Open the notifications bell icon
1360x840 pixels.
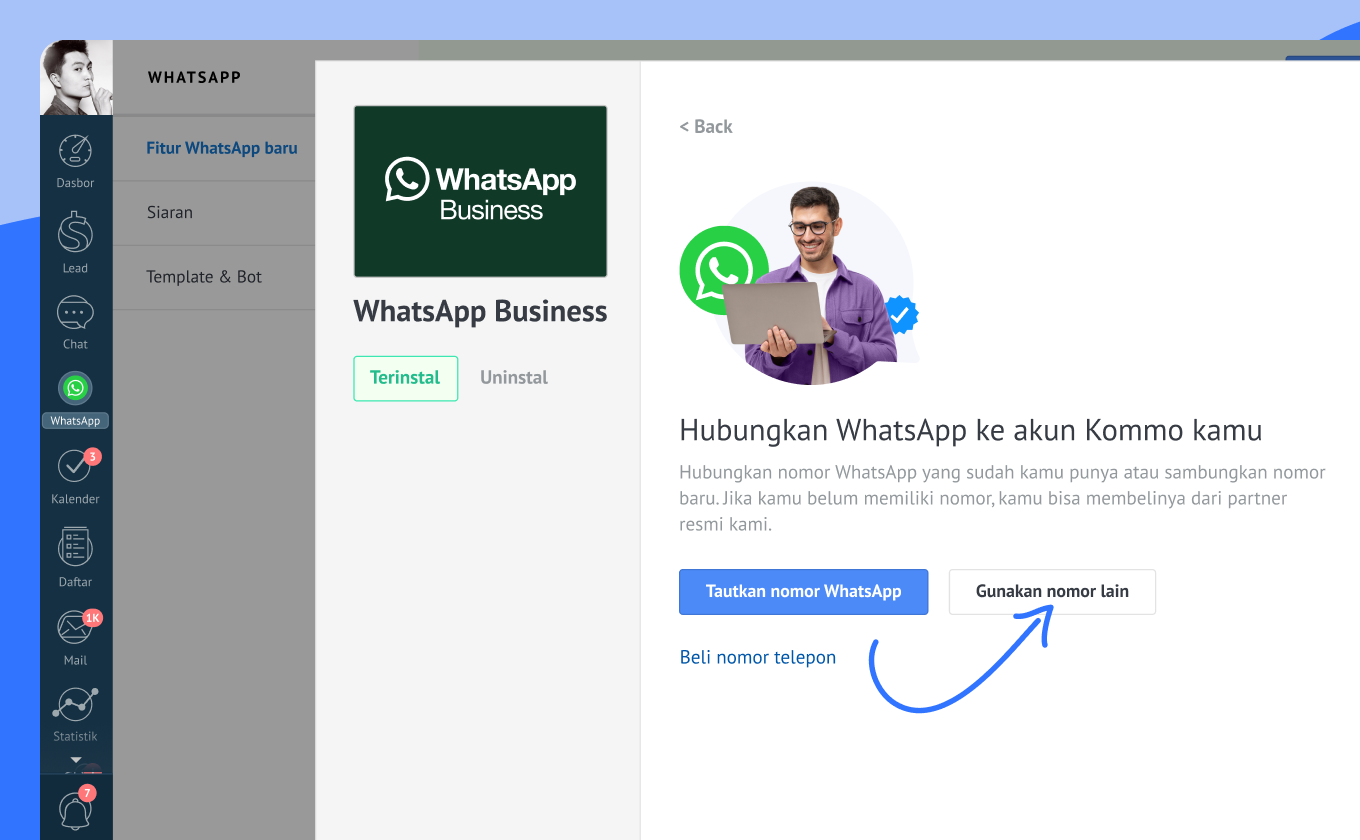point(76,809)
